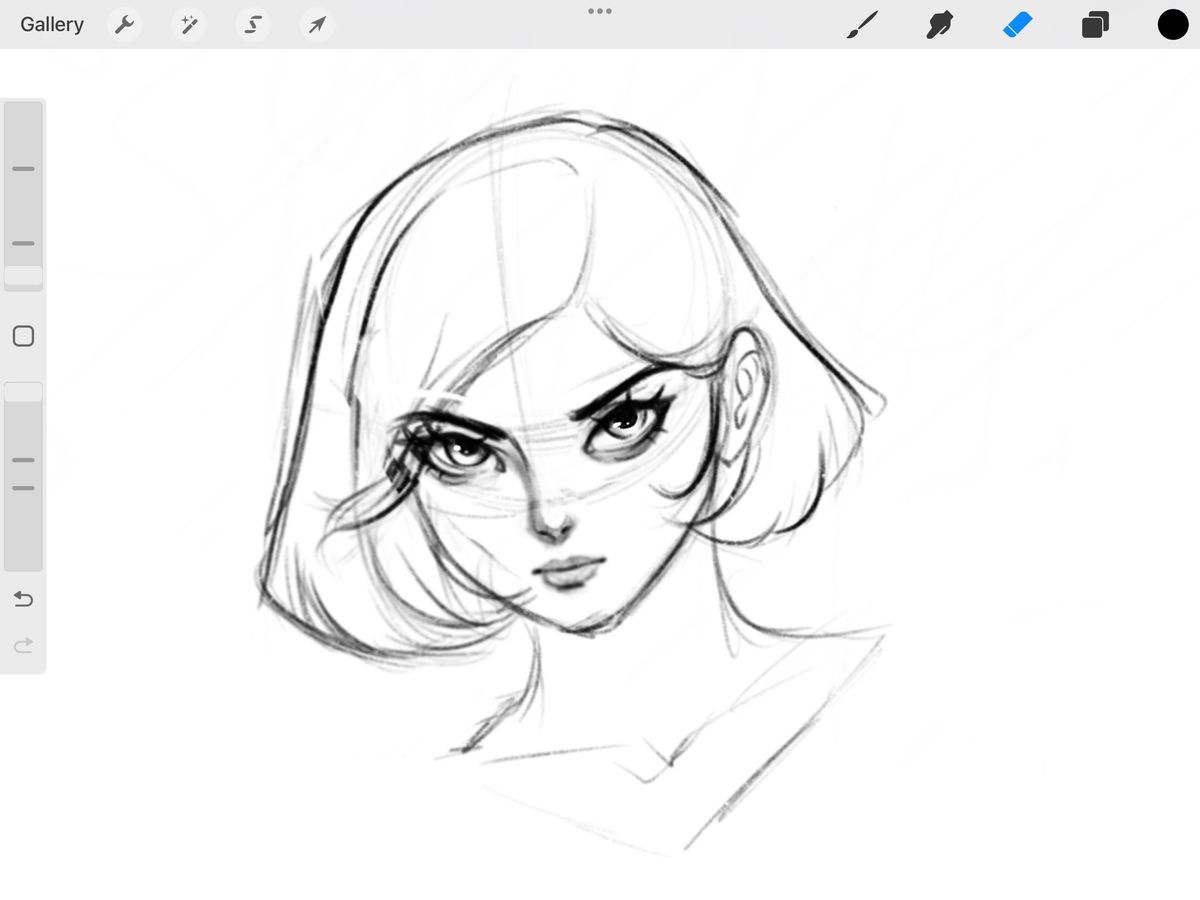This screenshot has width=1200, height=900.
Task: Open the Adjustments magic wand menu
Action: [x=188, y=25]
